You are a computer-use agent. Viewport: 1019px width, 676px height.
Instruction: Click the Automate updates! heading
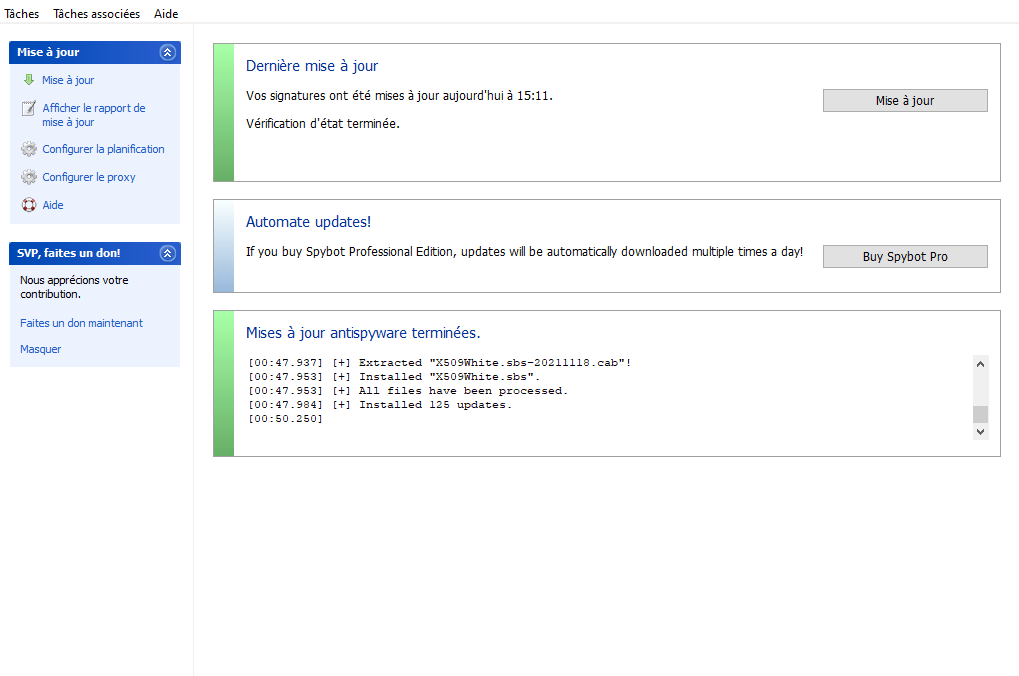pyautogui.click(x=309, y=222)
